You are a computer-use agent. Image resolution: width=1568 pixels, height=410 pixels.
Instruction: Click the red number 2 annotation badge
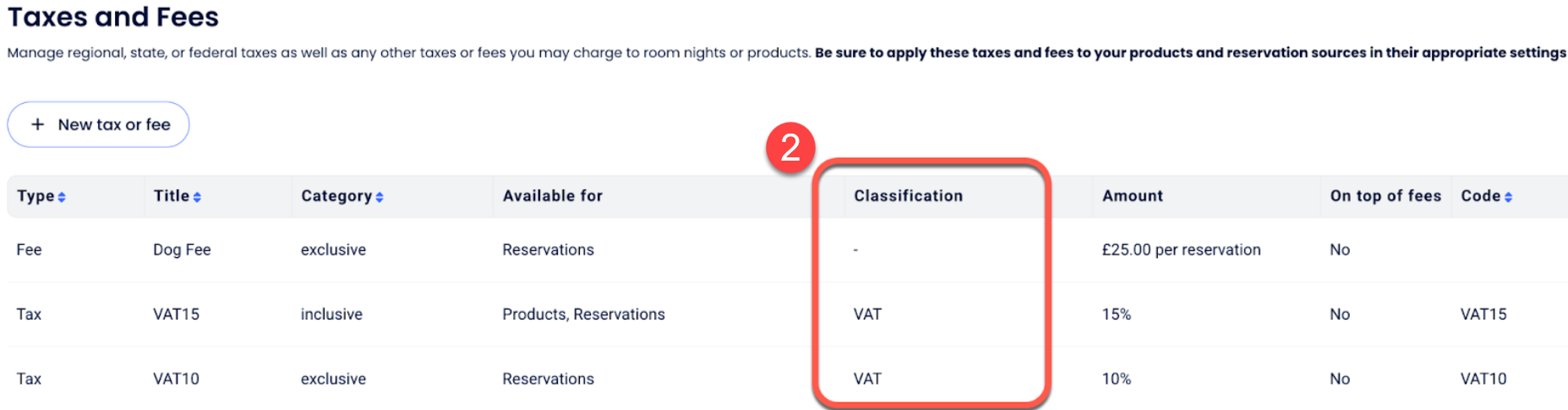click(x=790, y=148)
